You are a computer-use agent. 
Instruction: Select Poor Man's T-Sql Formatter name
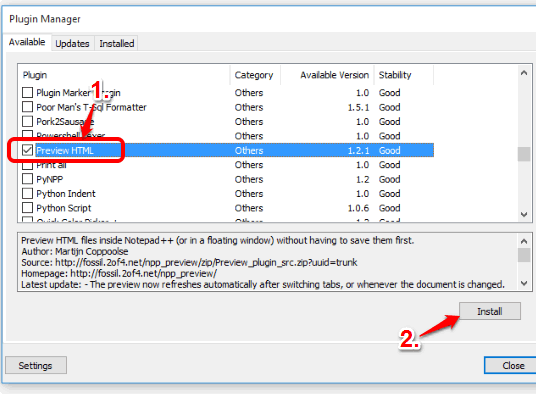pos(91,107)
